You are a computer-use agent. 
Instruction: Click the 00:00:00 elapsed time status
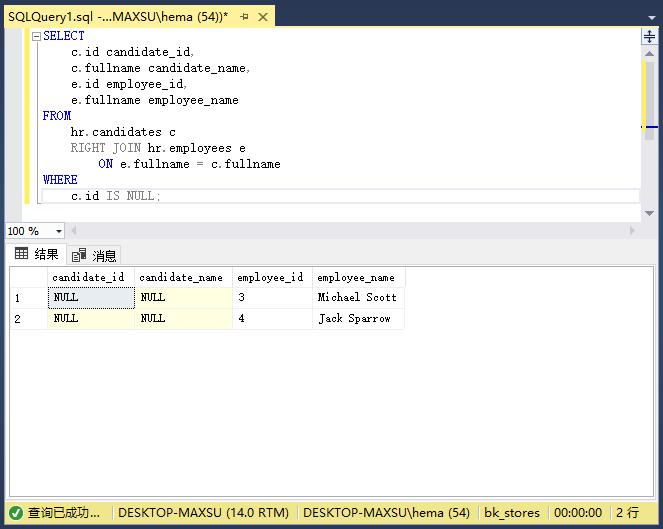pos(578,513)
